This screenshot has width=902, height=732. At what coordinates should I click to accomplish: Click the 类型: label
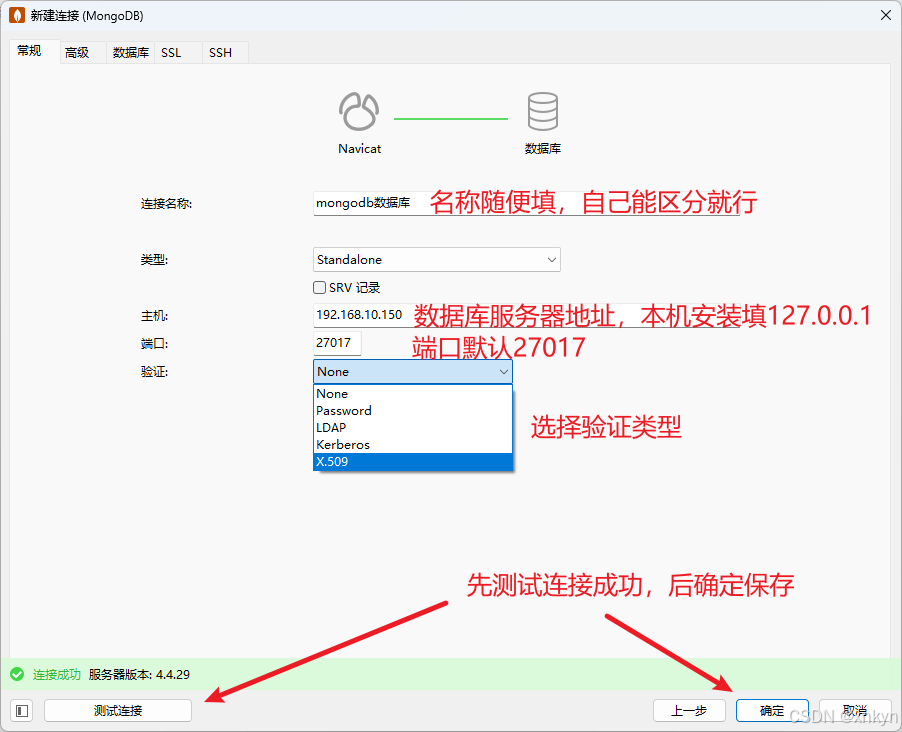154,260
